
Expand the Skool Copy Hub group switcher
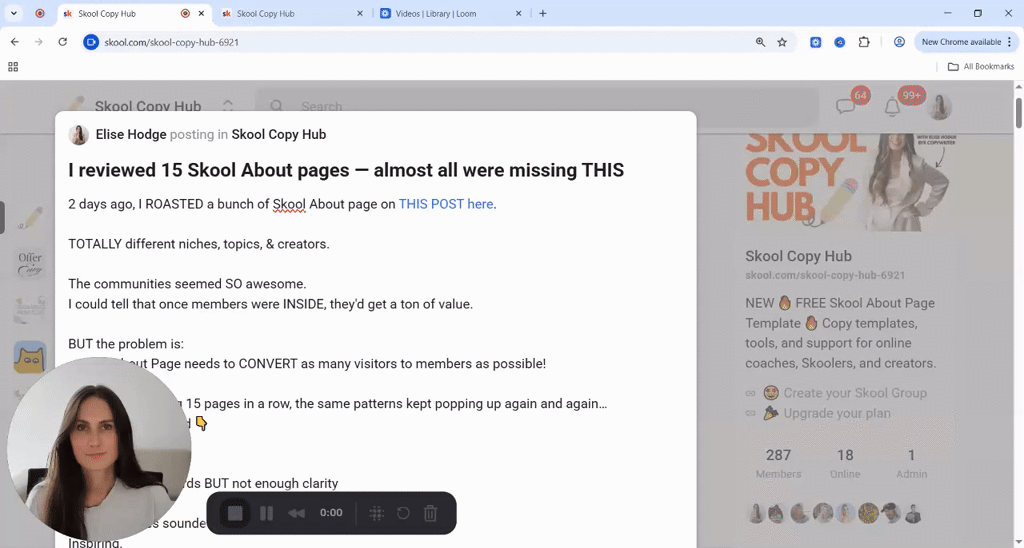pyautogui.click(x=228, y=106)
